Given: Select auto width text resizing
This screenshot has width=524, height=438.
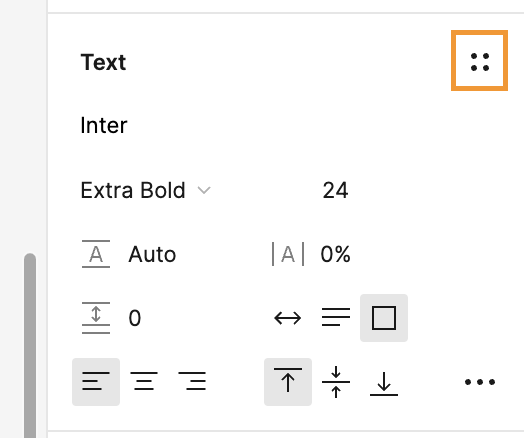Looking at the screenshot, I should click(x=288, y=318).
